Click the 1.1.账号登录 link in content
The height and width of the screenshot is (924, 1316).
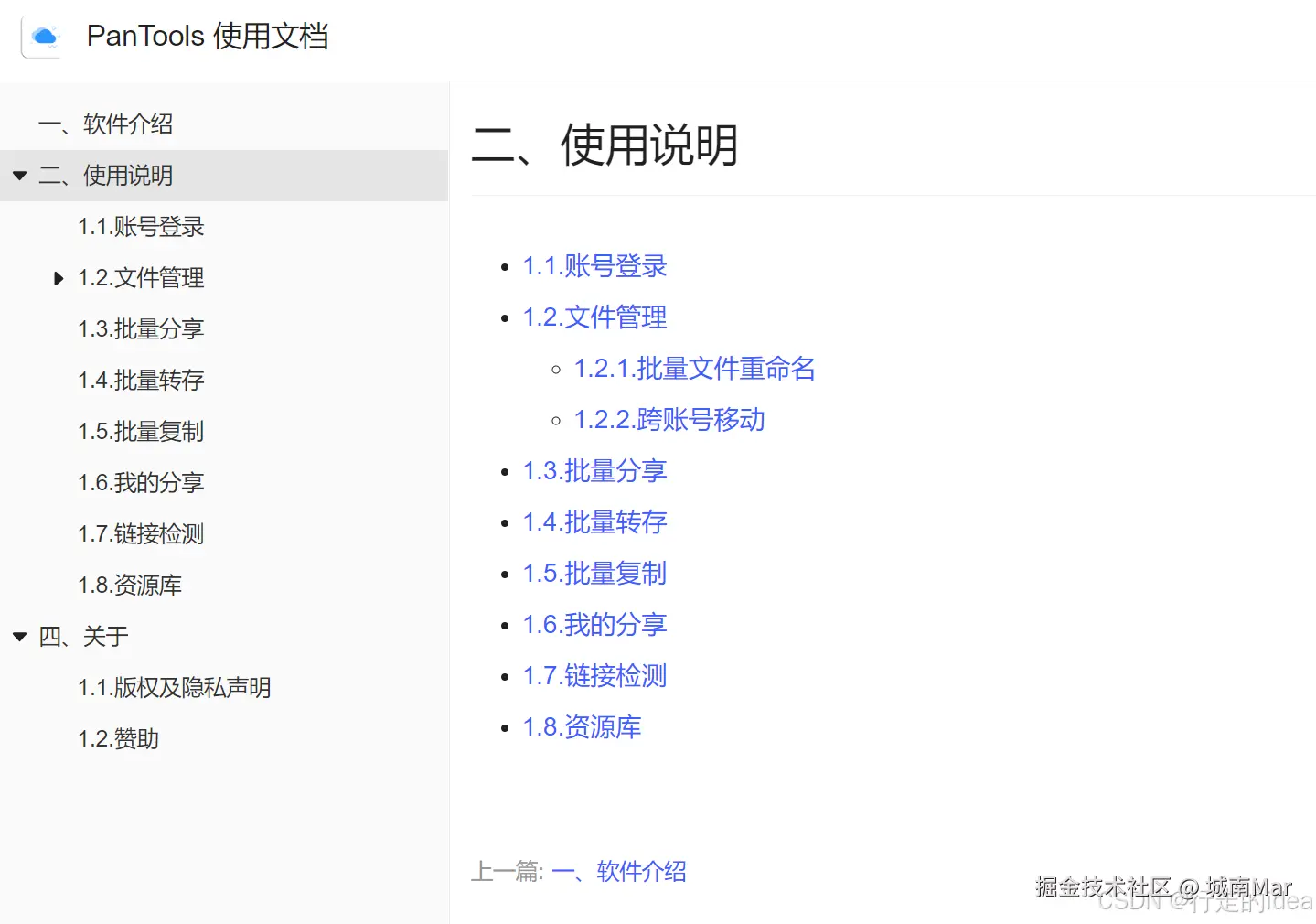point(594,266)
